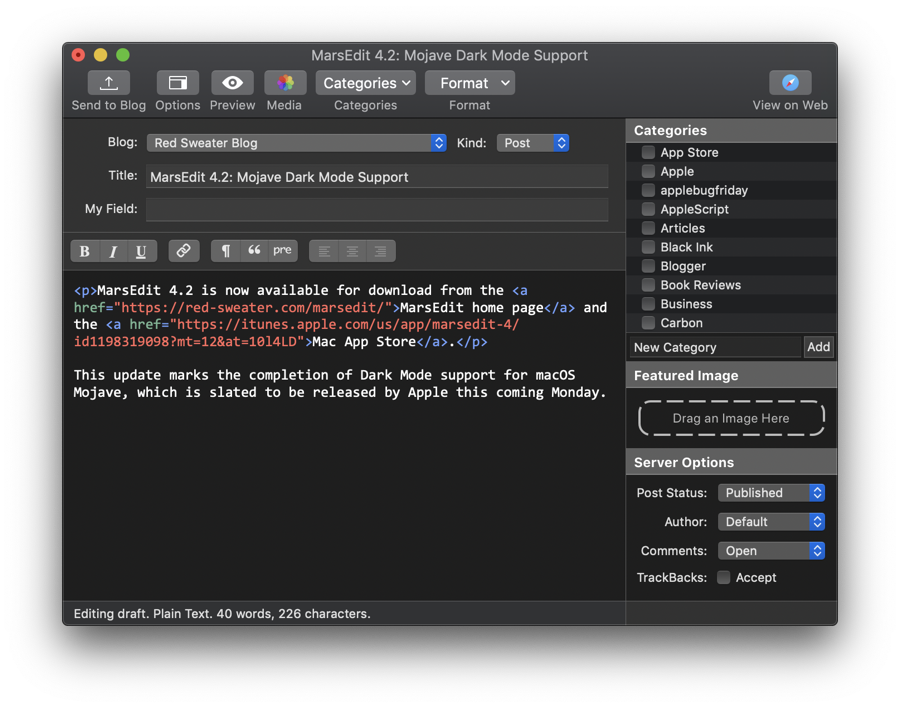The height and width of the screenshot is (708, 900).
Task: Click the yellow minimize window button
Action: (x=100, y=55)
